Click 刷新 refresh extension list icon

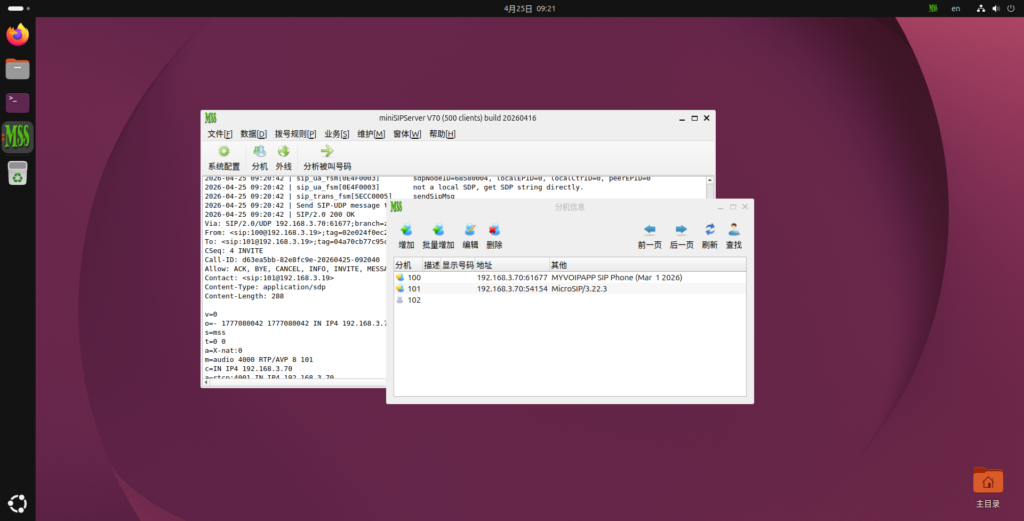pyautogui.click(x=709, y=236)
